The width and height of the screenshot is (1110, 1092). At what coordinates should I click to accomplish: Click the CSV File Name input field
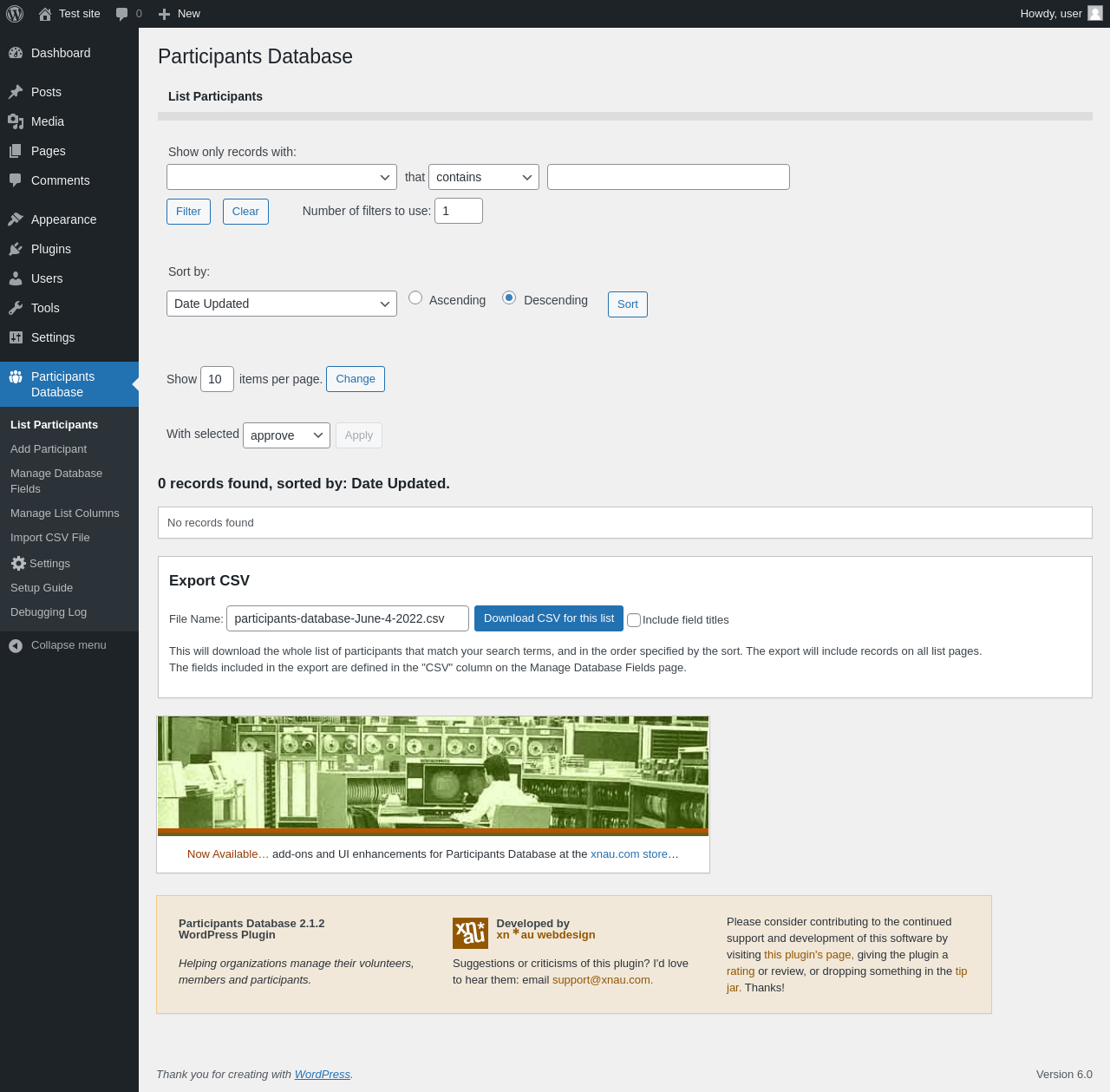[x=348, y=618]
